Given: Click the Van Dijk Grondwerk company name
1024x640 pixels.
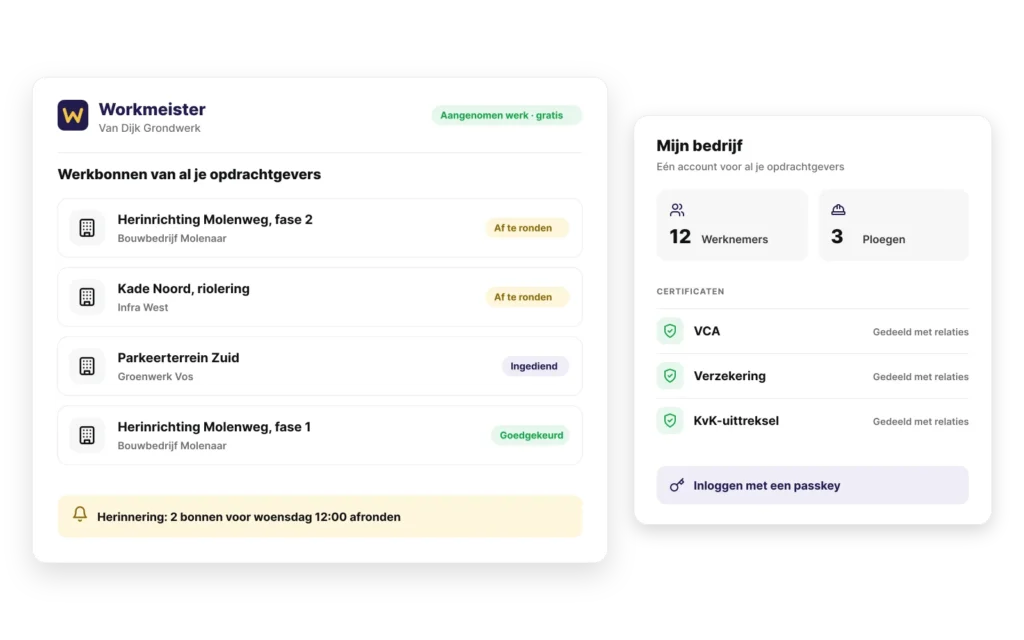Looking at the screenshot, I should [x=150, y=128].
